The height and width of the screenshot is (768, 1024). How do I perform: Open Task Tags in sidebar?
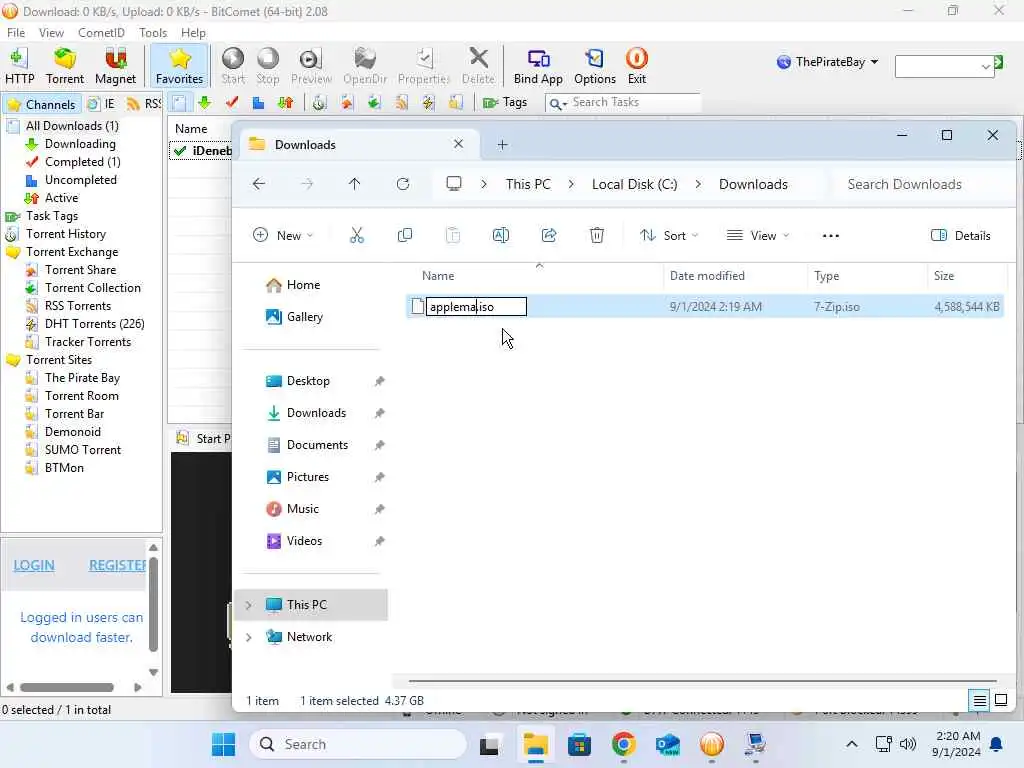coord(52,216)
